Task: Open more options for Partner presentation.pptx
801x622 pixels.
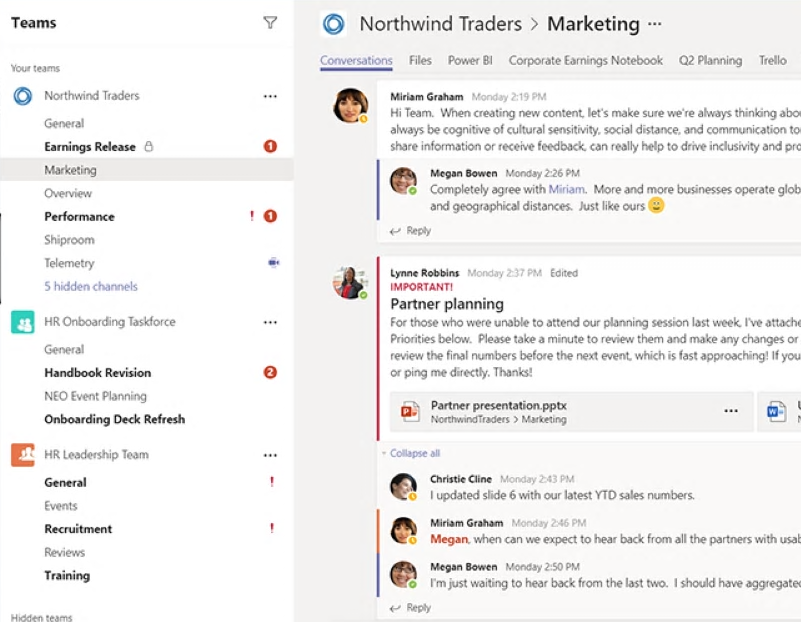Action: 731,411
